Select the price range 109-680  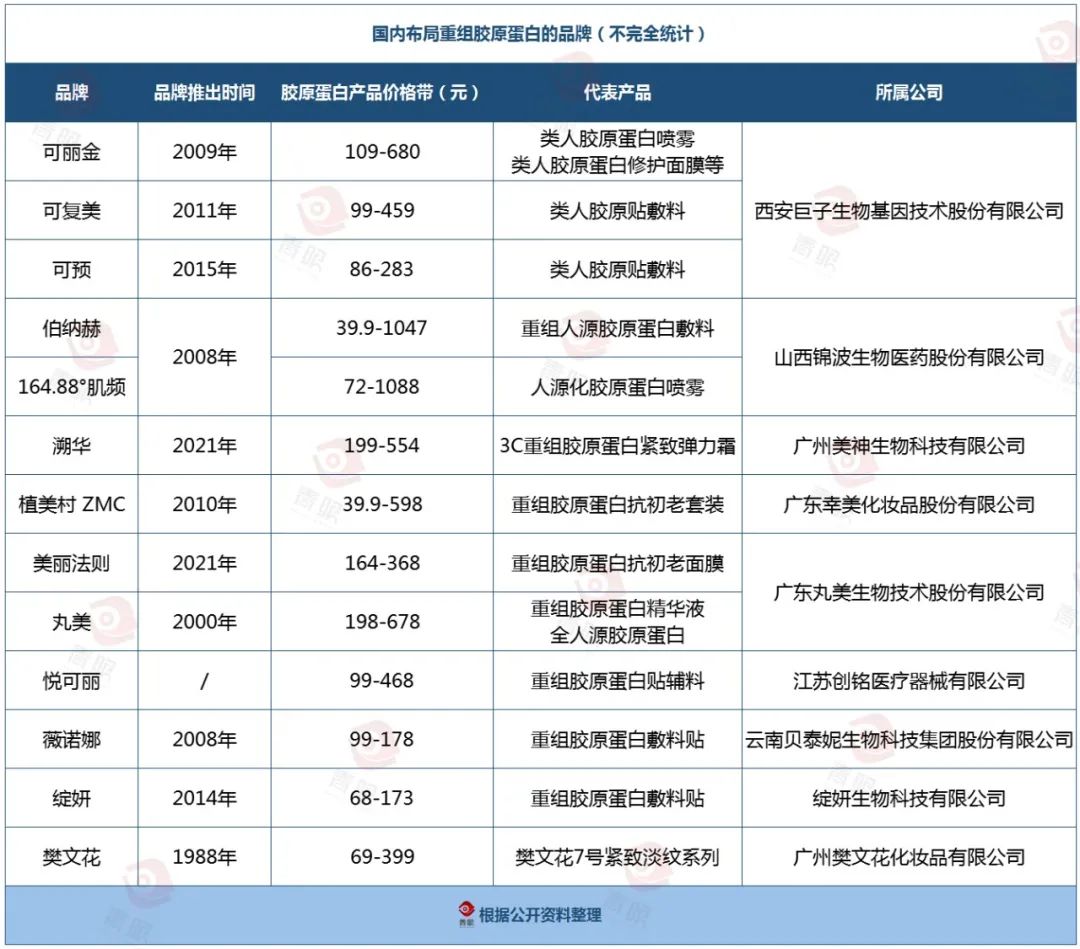[382, 152]
